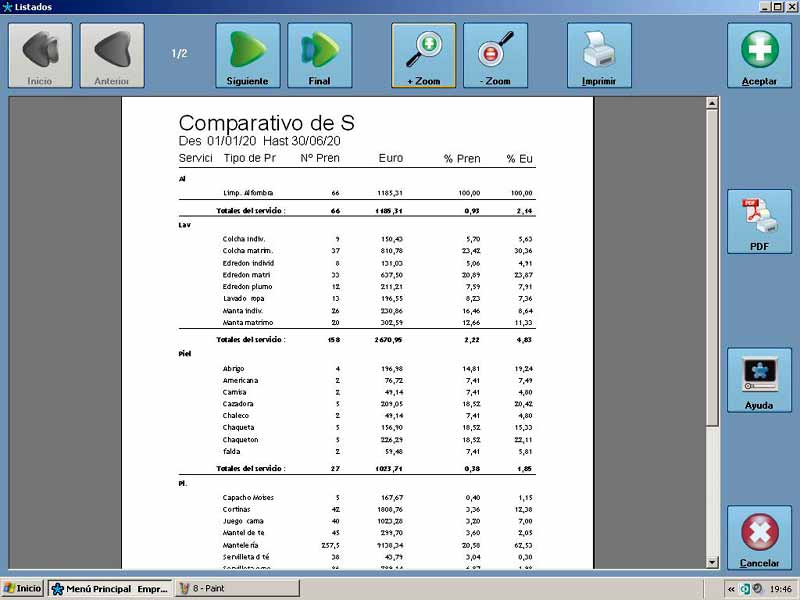The height and width of the screenshot is (600, 800).
Task: Confirm with the green Aceptar button
Action: pyautogui.click(x=759, y=55)
